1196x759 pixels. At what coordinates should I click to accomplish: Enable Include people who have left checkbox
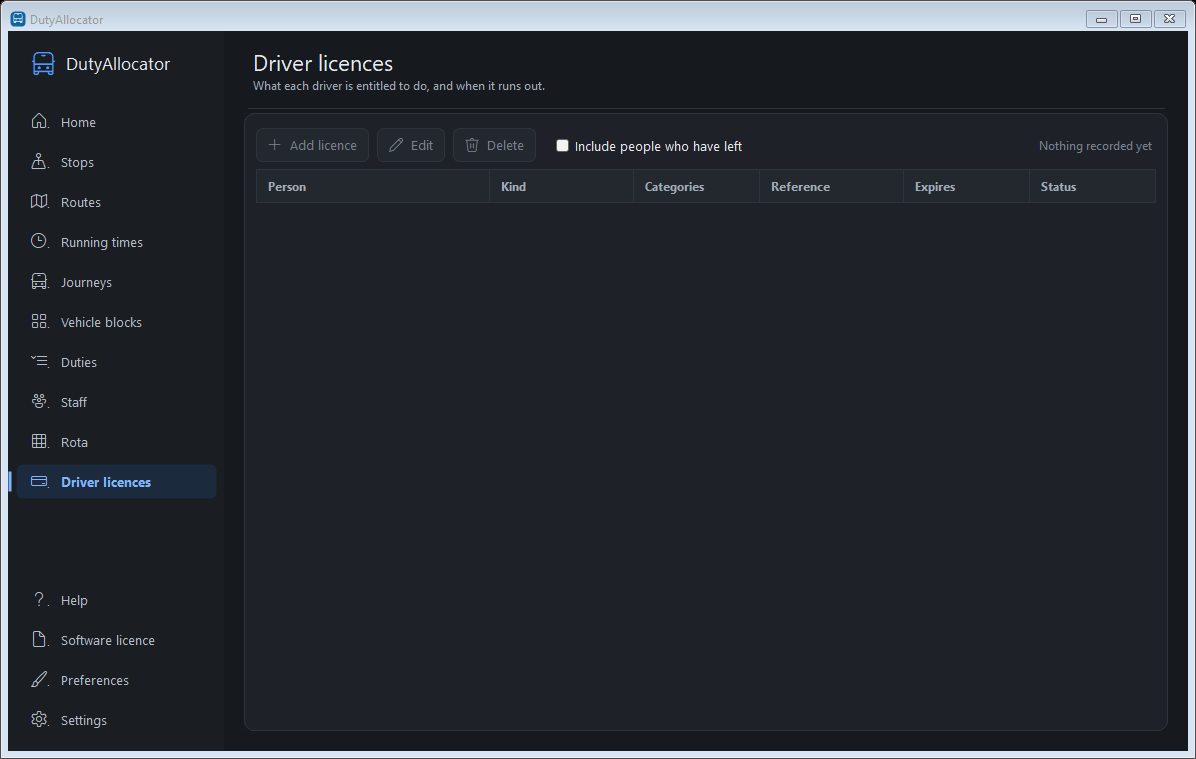point(562,146)
